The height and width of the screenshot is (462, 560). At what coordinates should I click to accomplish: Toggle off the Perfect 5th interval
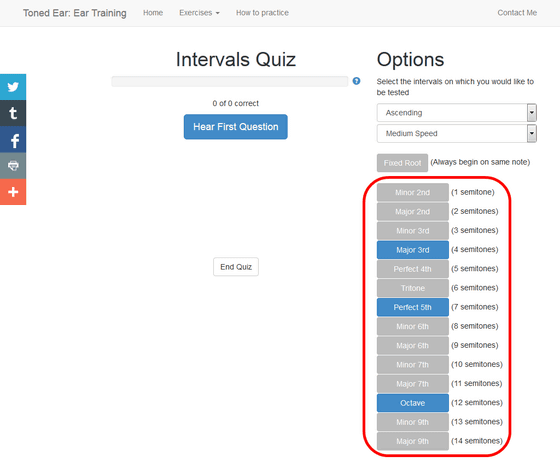[412, 307]
